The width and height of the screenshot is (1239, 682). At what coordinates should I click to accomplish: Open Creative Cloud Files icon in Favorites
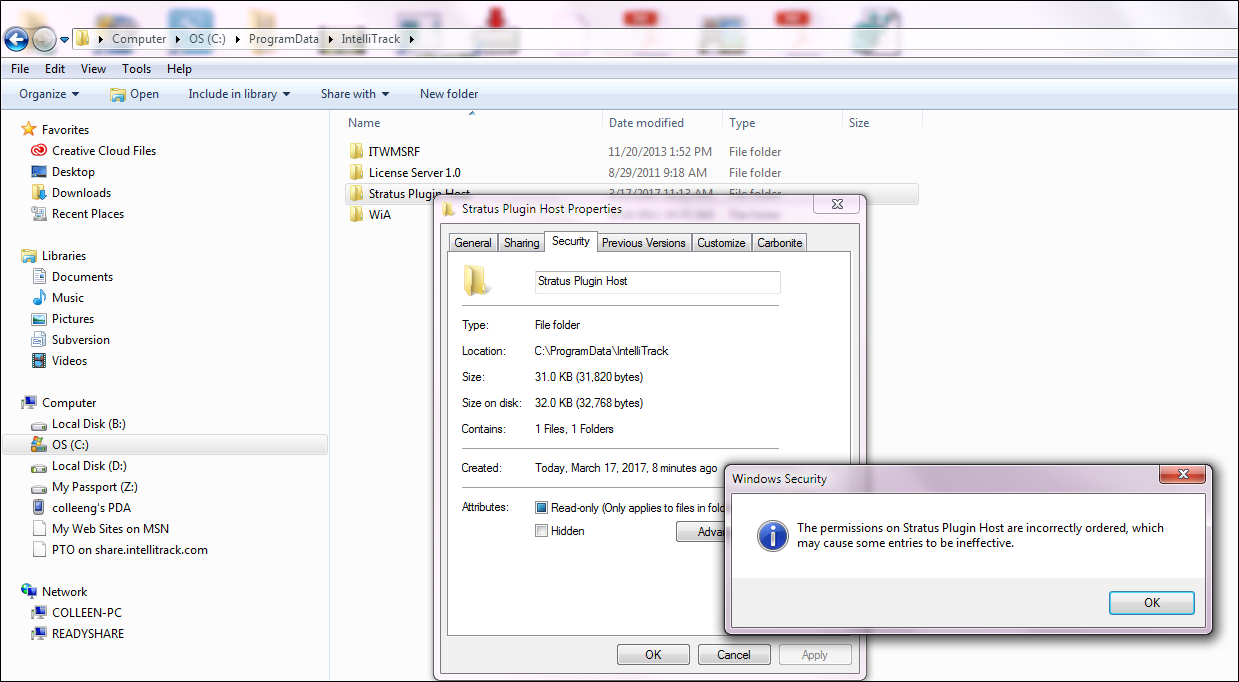(39, 151)
